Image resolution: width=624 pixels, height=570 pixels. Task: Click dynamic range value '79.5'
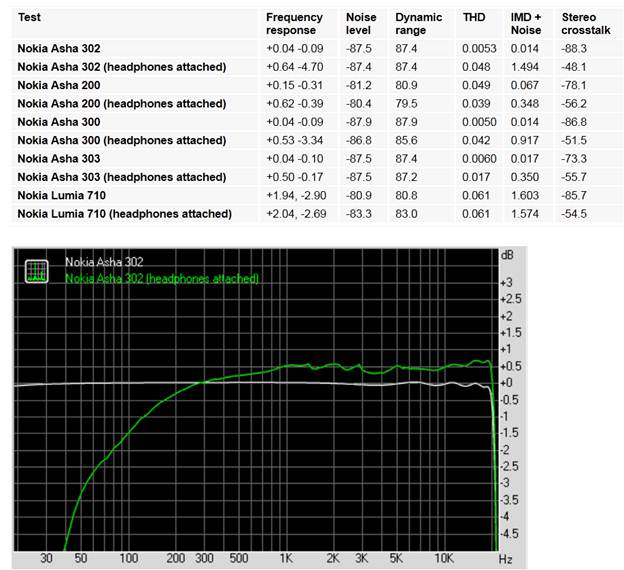pyautogui.click(x=406, y=103)
